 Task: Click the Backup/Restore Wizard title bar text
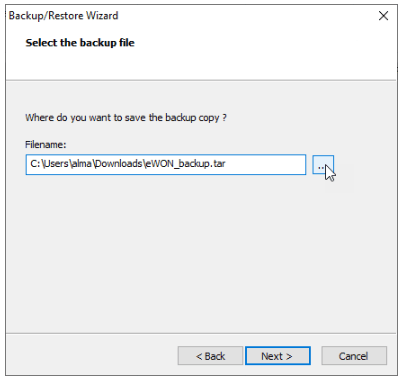63,16
